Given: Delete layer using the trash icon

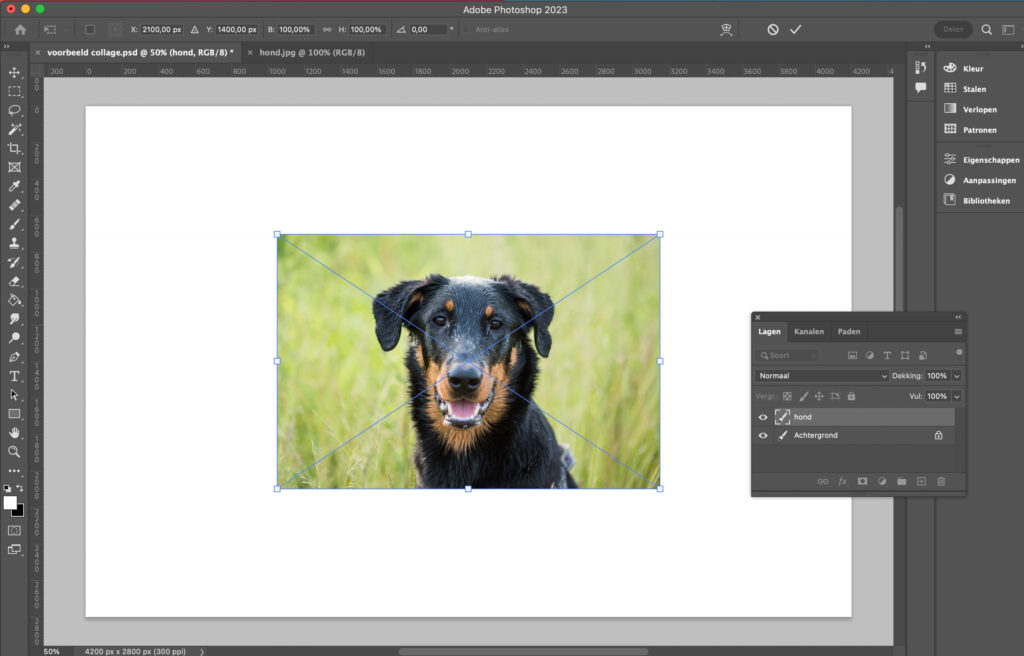Looking at the screenshot, I should (941, 481).
